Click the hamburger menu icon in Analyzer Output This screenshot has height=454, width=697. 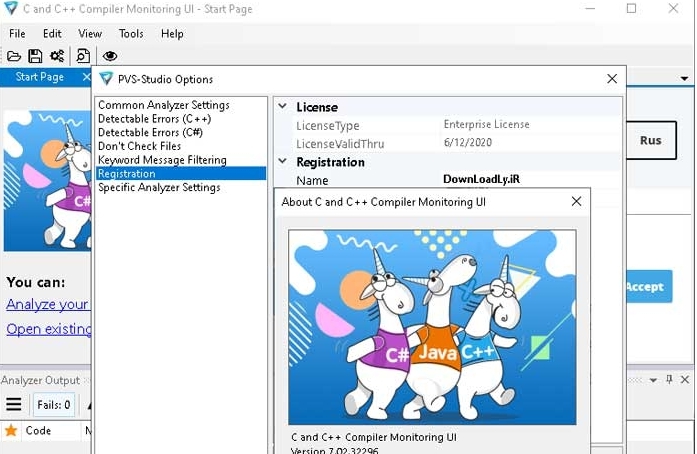(x=14, y=404)
